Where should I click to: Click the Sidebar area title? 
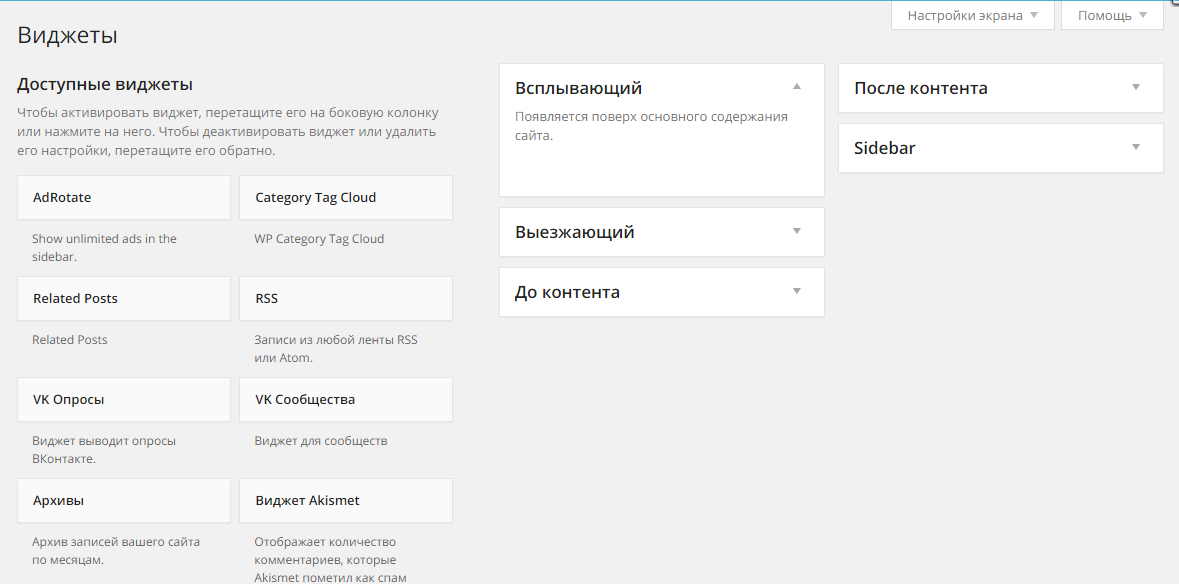coord(884,148)
